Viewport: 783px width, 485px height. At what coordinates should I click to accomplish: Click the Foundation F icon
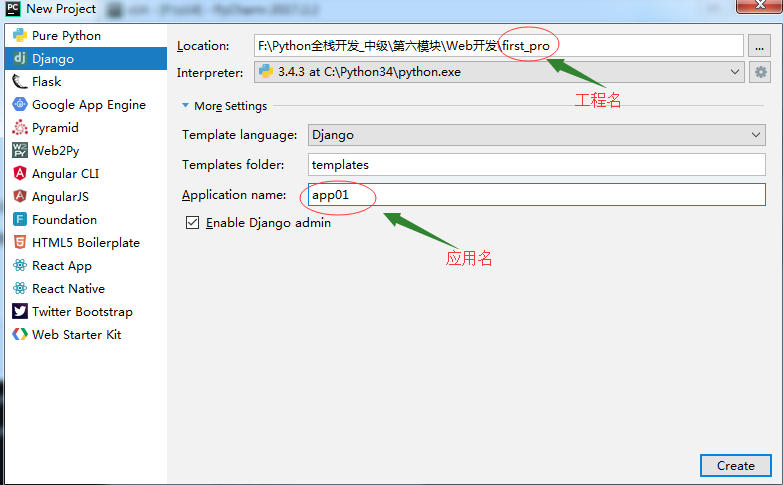(x=20, y=219)
